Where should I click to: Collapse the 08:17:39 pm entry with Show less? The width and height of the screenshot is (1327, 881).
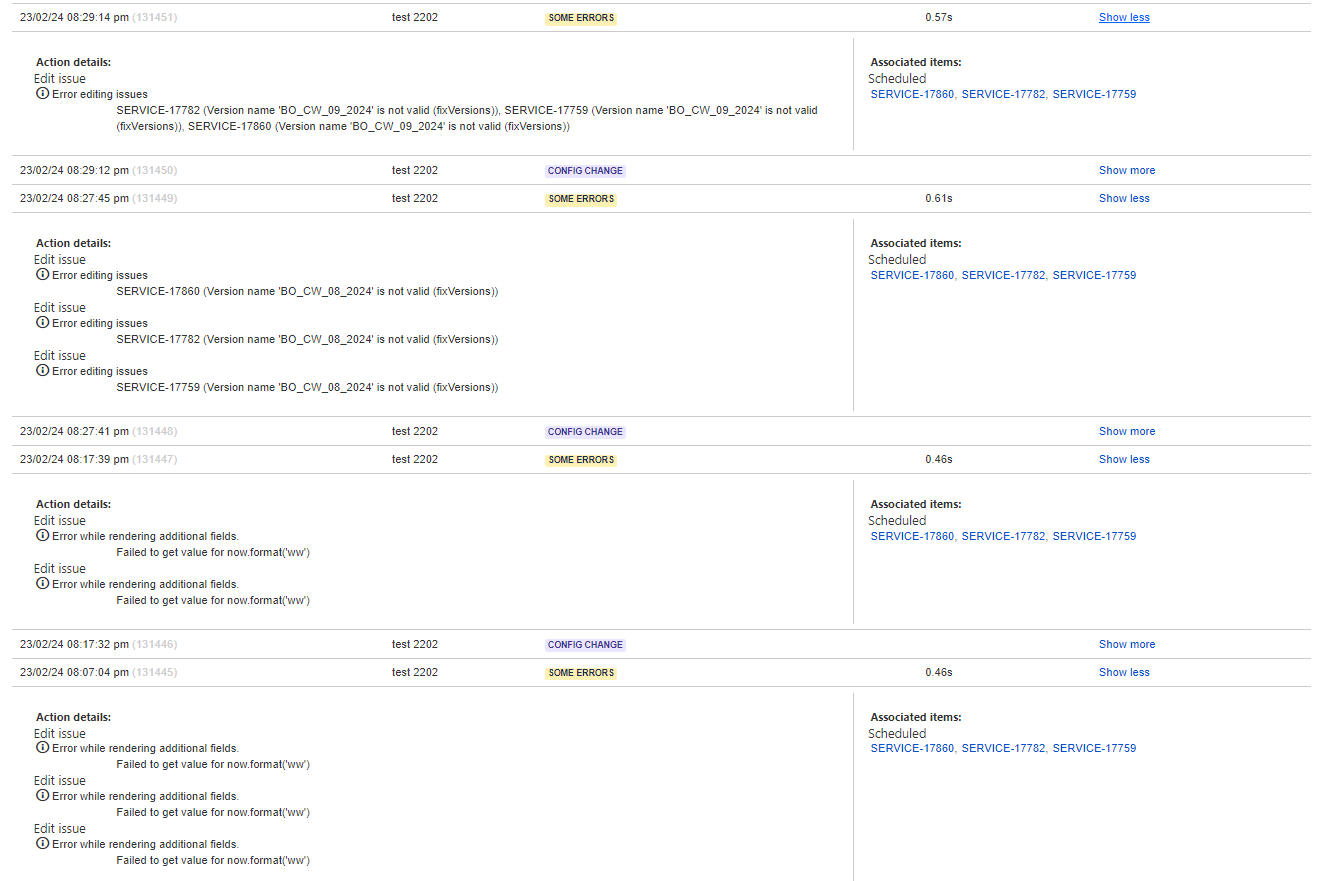pyautogui.click(x=1124, y=460)
